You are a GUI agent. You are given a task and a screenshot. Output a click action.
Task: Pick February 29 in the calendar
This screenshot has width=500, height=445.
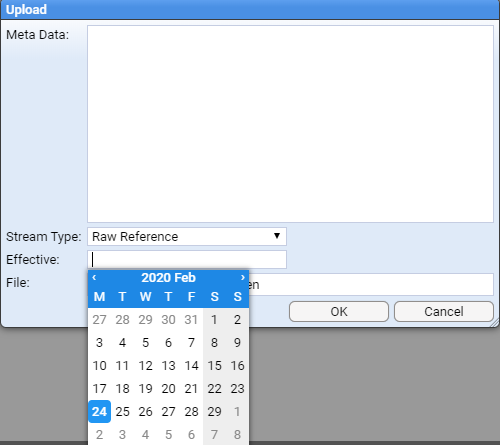tap(214, 412)
